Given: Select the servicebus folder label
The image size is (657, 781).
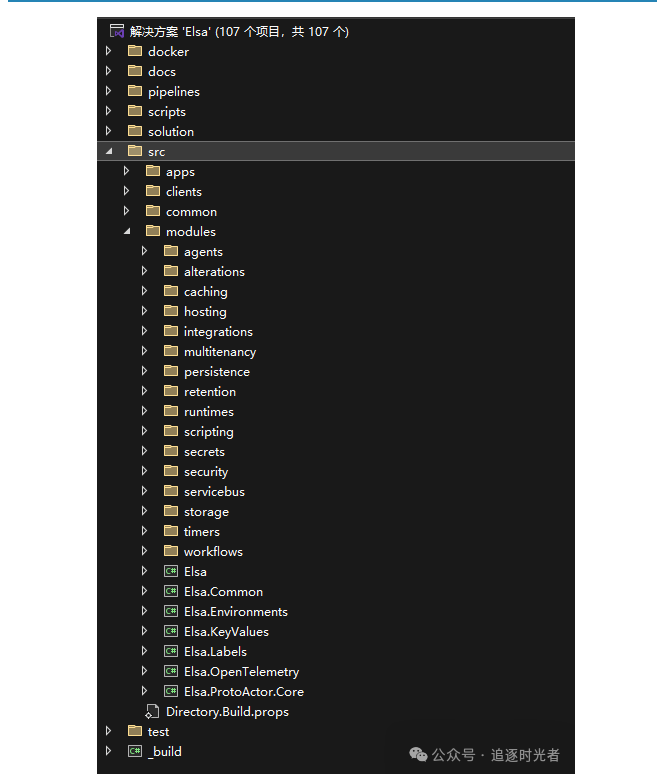Looking at the screenshot, I should 214,492.
